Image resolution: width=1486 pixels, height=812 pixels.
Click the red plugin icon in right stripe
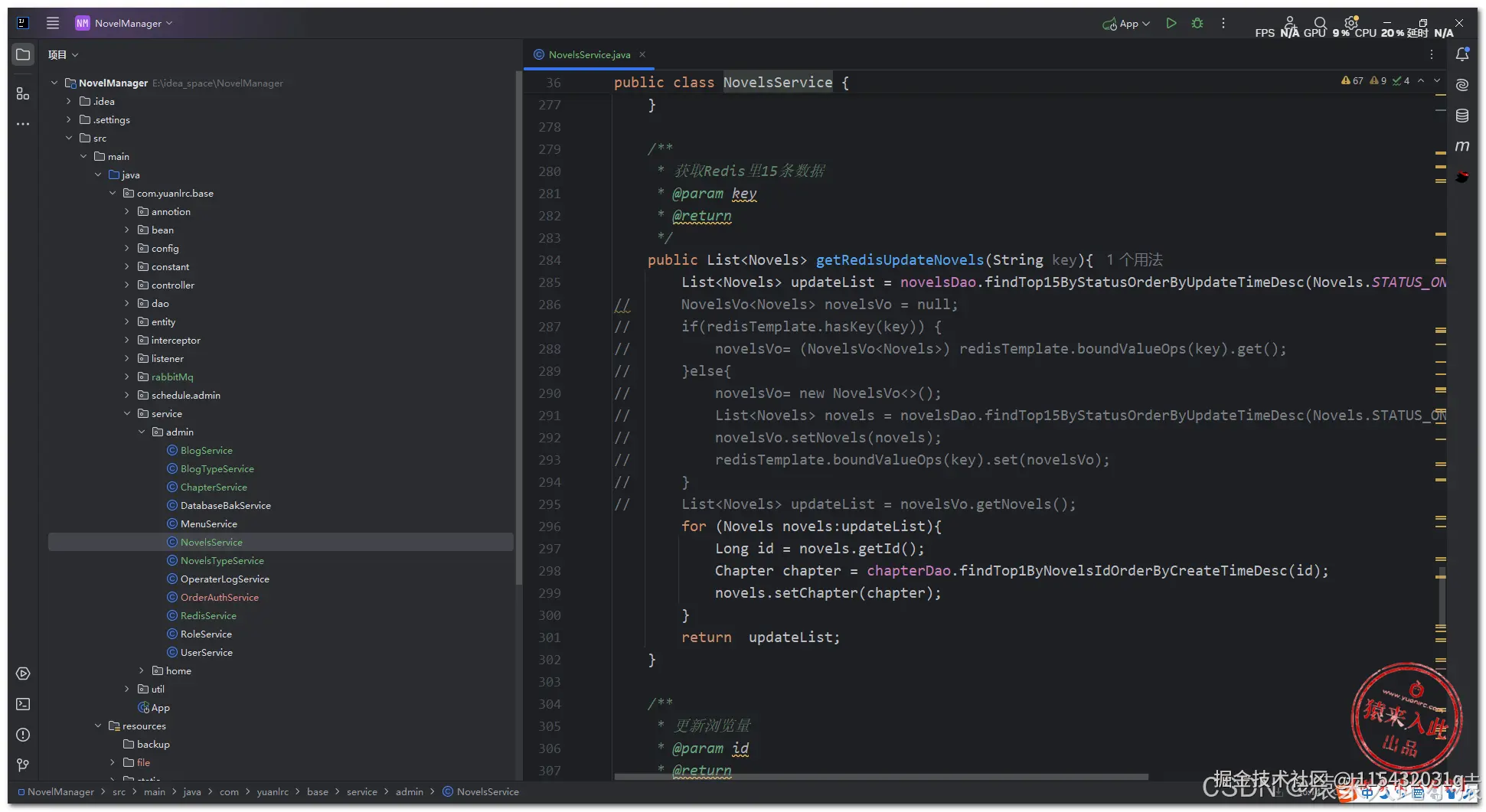point(1462,177)
